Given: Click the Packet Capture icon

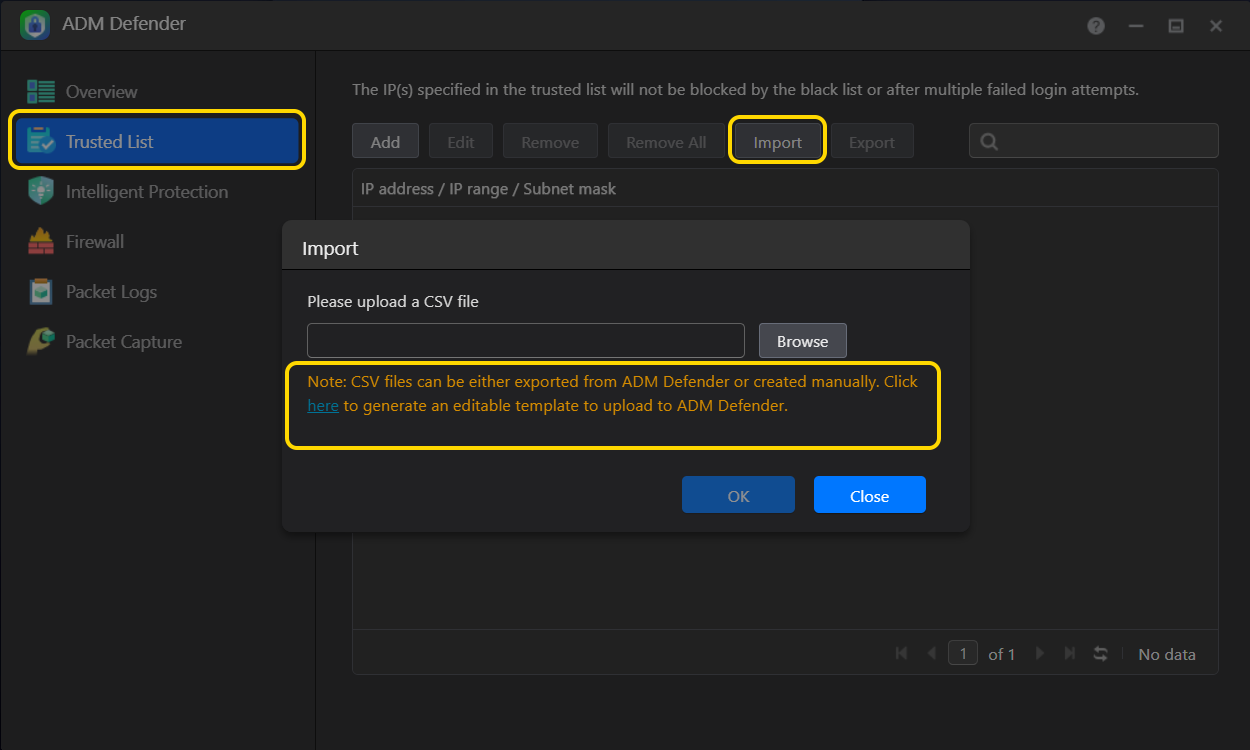Looking at the screenshot, I should point(41,341).
